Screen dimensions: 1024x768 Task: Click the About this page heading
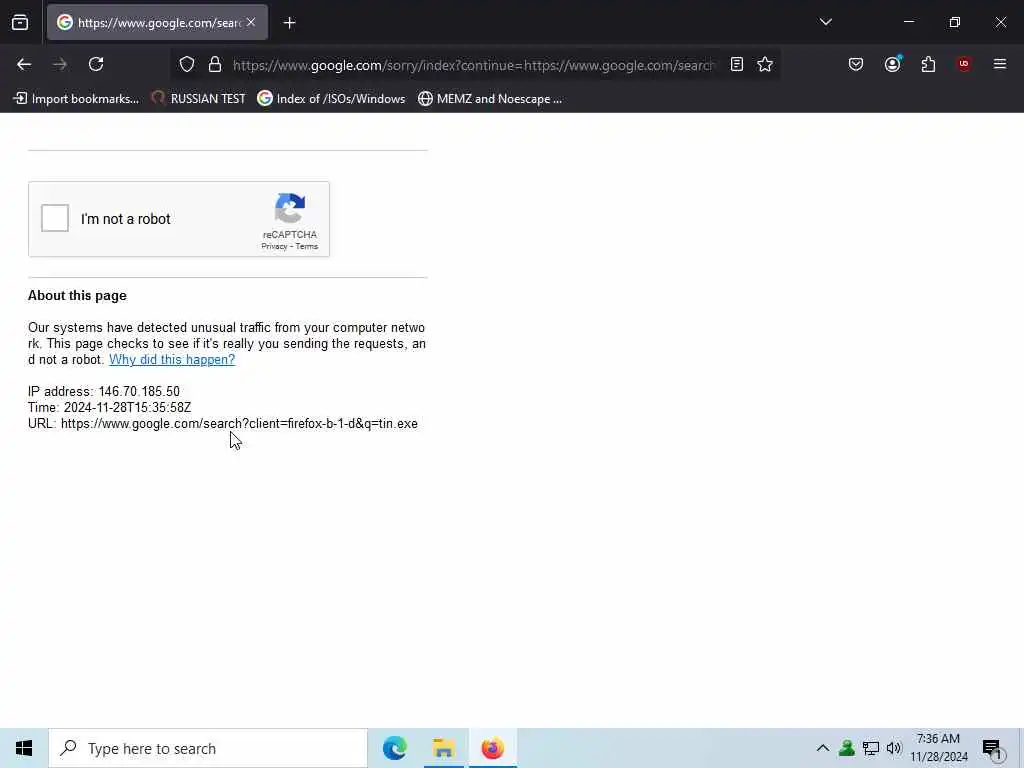click(x=77, y=295)
